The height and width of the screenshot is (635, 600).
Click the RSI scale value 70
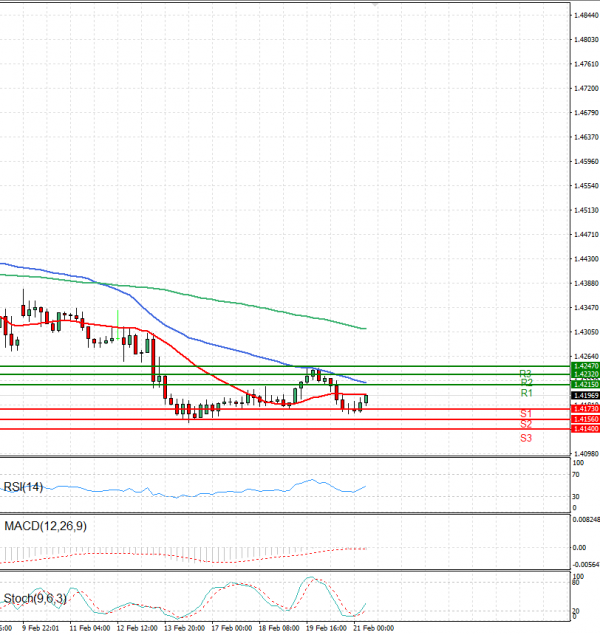pyautogui.click(x=576, y=475)
